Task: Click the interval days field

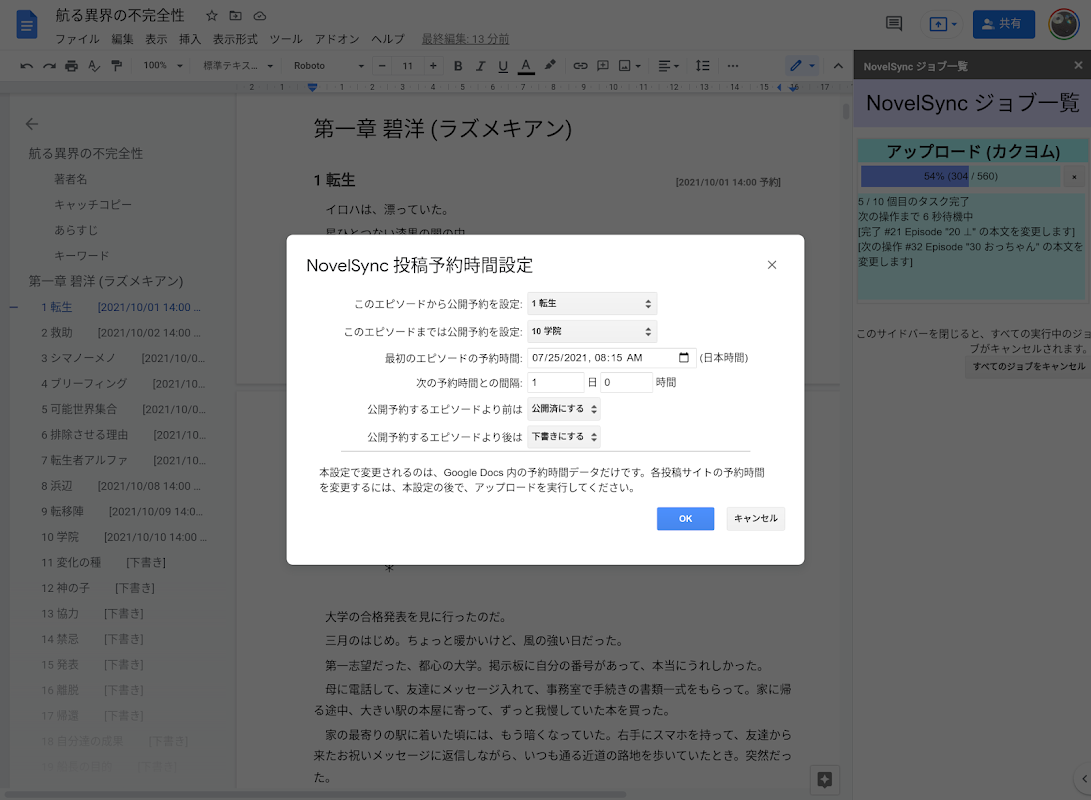Action: coord(555,383)
